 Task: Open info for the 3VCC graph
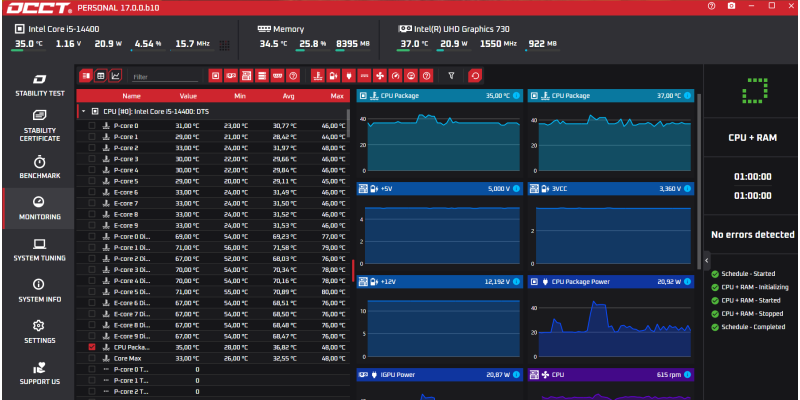(x=687, y=189)
